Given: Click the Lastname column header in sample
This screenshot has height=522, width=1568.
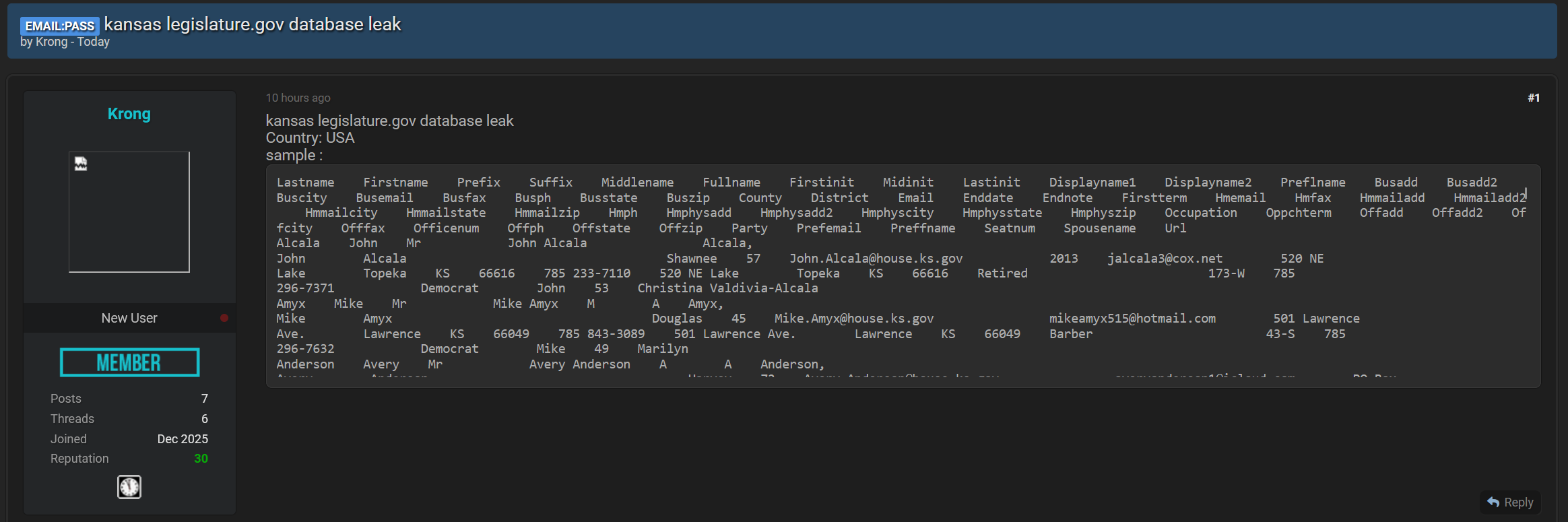Looking at the screenshot, I should [305, 183].
